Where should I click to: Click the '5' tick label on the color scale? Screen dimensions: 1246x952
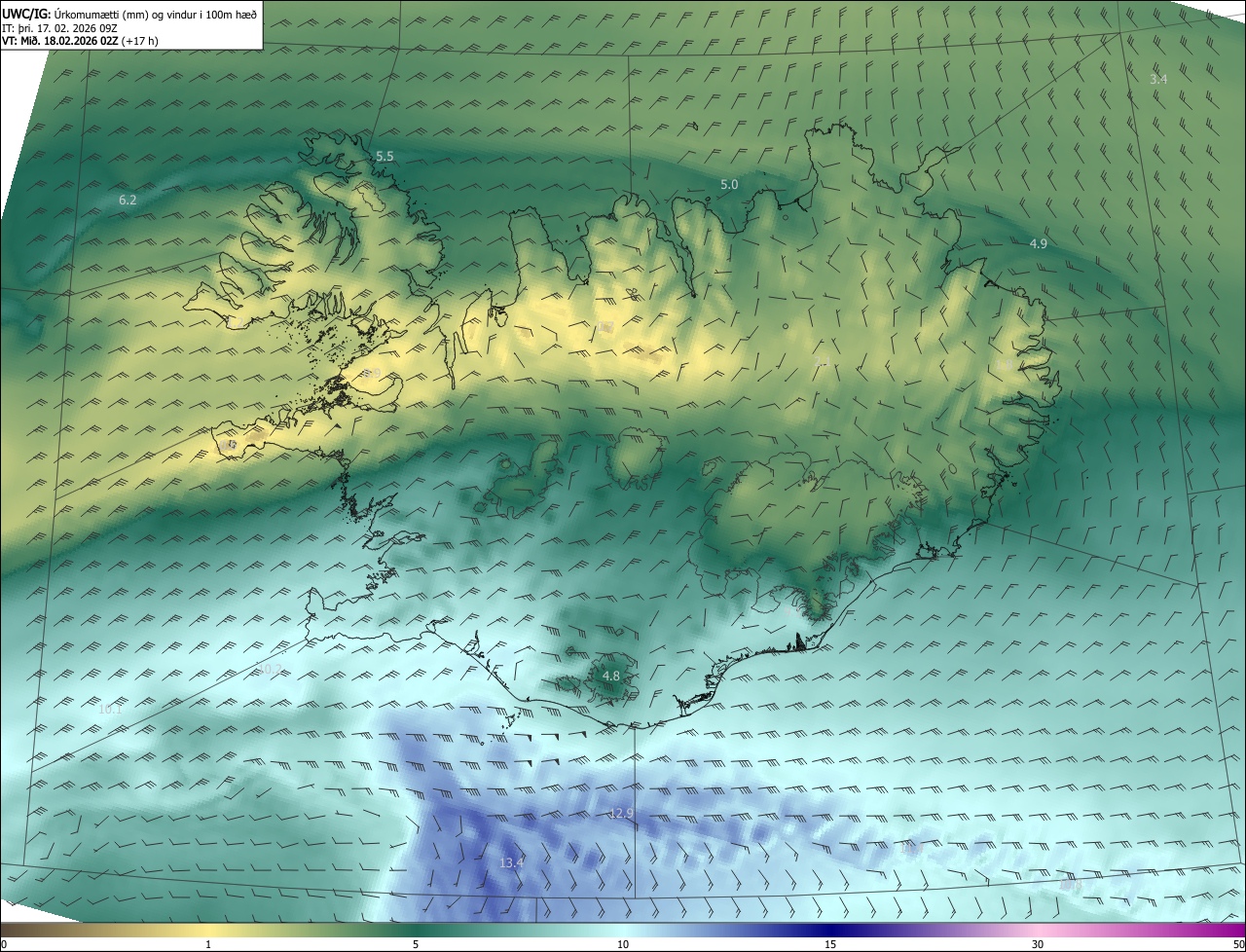coord(416,944)
